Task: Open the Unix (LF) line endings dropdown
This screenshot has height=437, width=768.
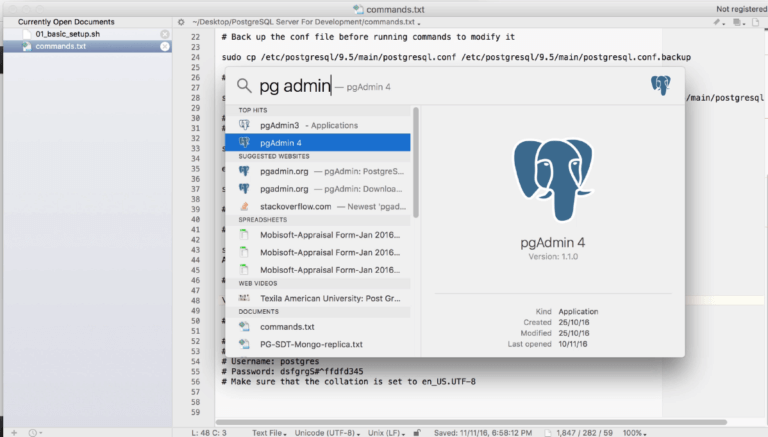Action: tap(386, 433)
